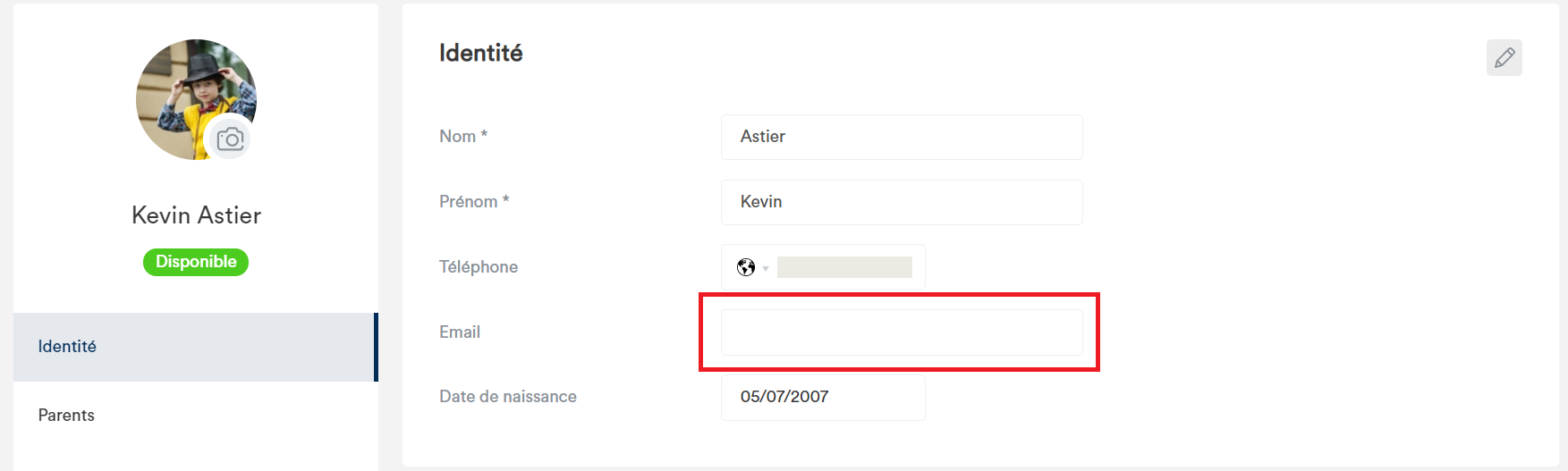The height and width of the screenshot is (471, 1568).
Task: Open the Date de naissance field
Action: tap(823, 397)
